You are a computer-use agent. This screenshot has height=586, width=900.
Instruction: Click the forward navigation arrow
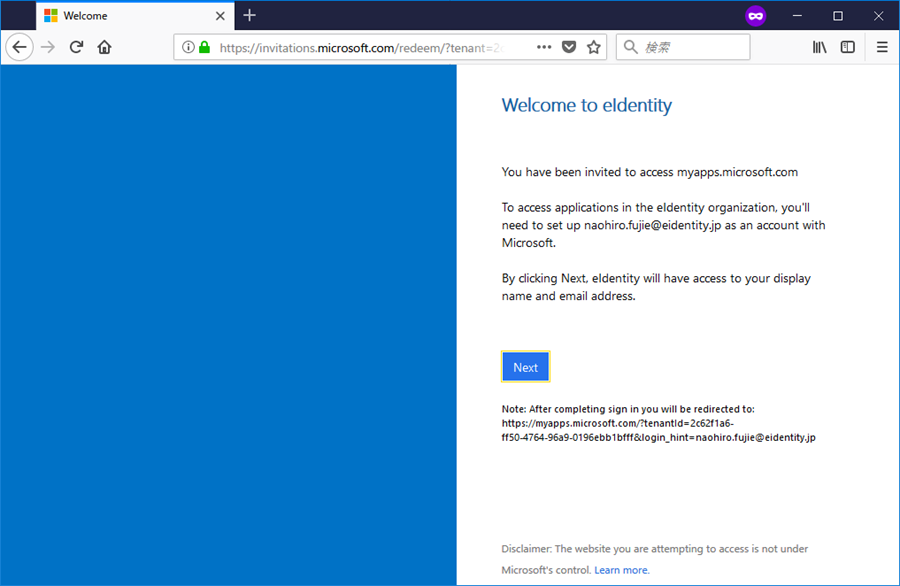48,47
